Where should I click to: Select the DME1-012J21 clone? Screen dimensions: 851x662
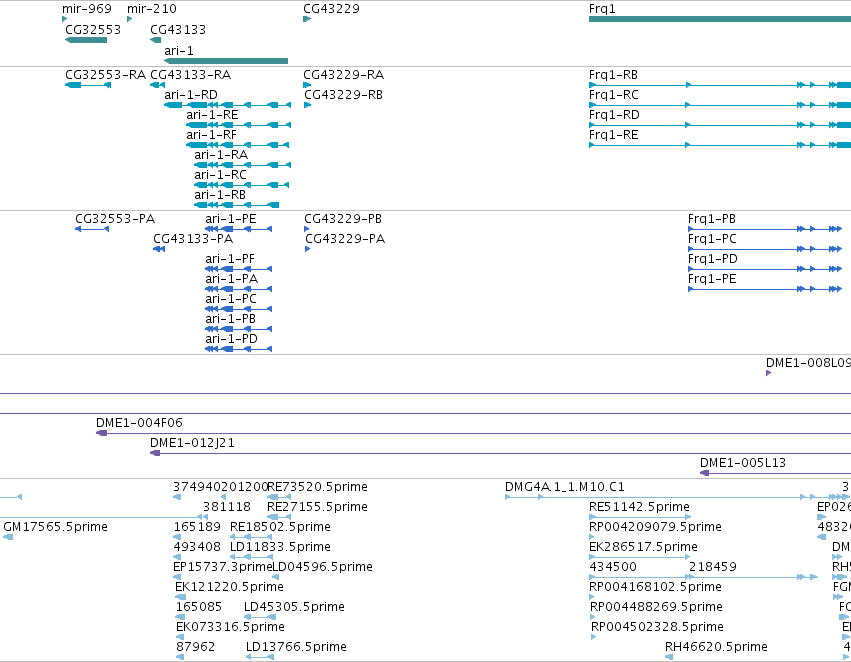(x=500, y=453)
